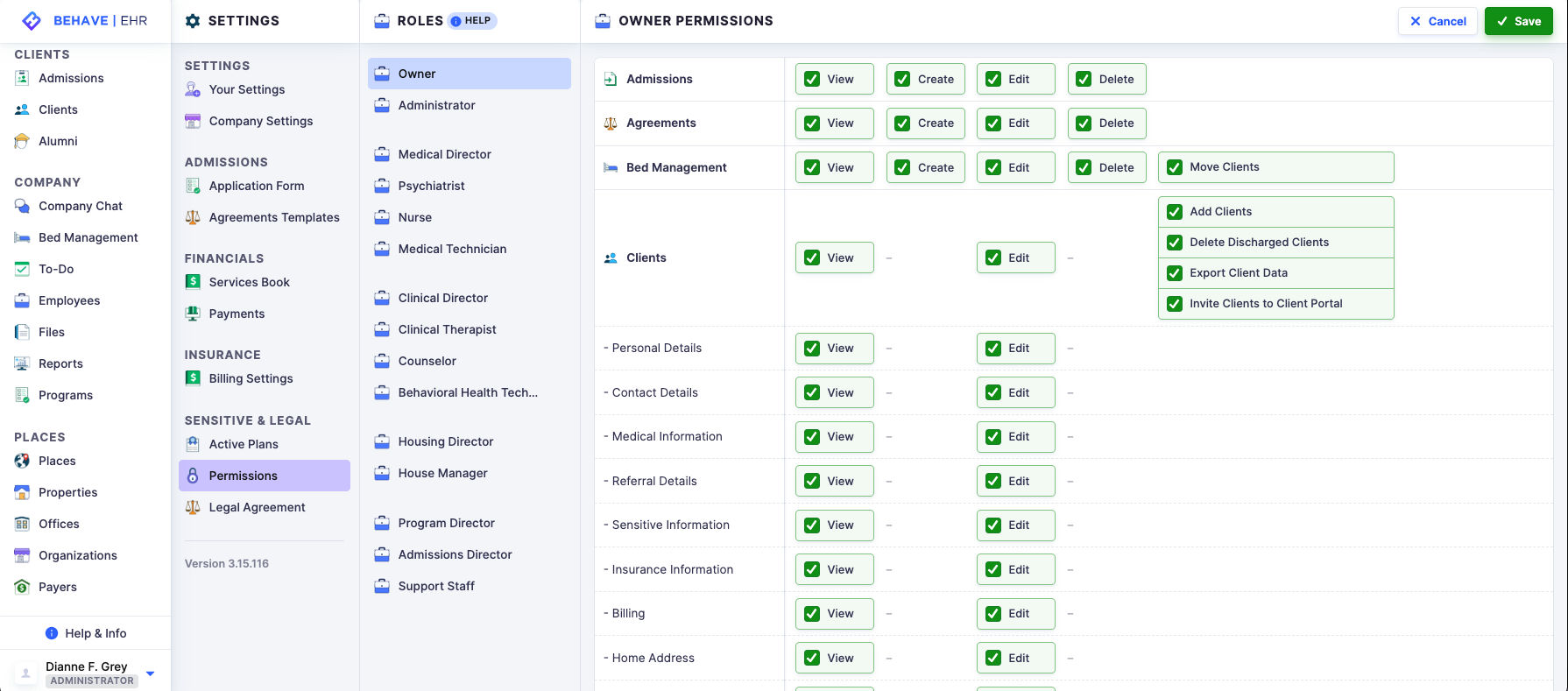The image size is (1568, 691).
Task: Toggle the Move Clients checkbox
Action: pos(1175,167)
